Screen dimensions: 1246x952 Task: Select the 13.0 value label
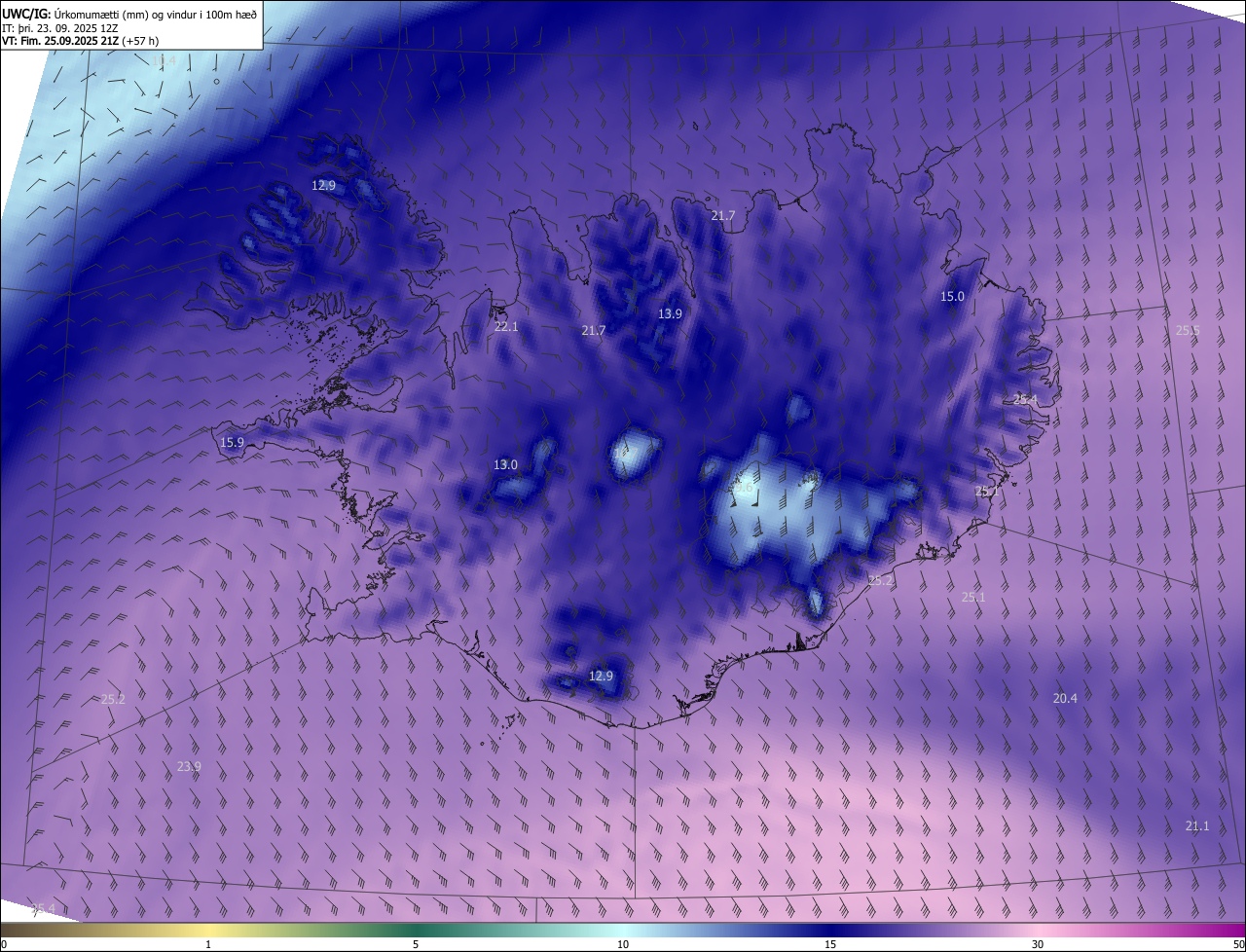[505, 464]
